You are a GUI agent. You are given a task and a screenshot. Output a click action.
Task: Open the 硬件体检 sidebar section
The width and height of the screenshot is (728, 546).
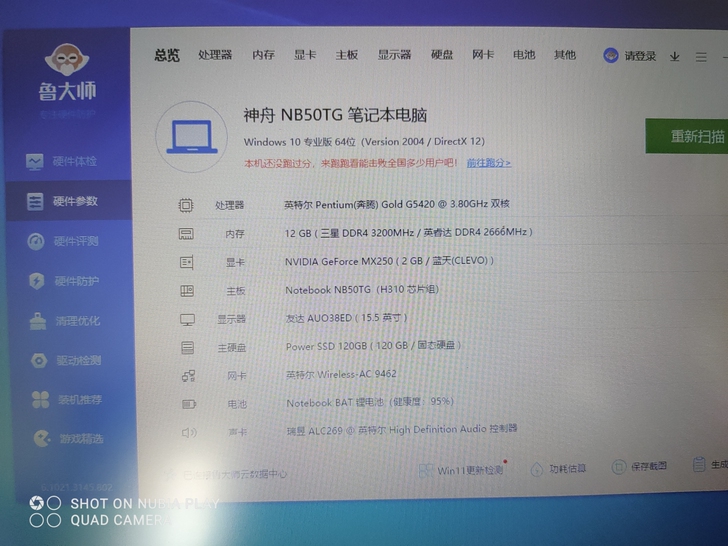pos(61,162)
